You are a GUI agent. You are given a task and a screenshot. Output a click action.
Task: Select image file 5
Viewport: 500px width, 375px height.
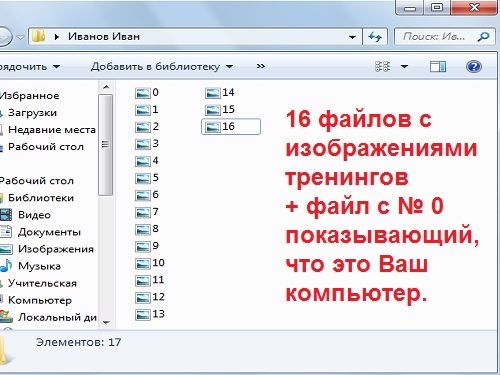pos(147,178)
